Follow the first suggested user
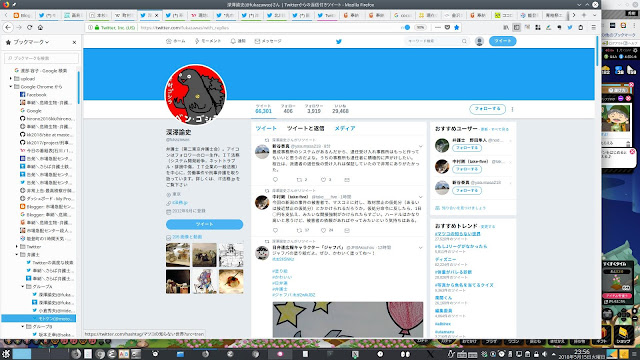The height and width of the screenshot is (360, 640). [x=467, y=148]
